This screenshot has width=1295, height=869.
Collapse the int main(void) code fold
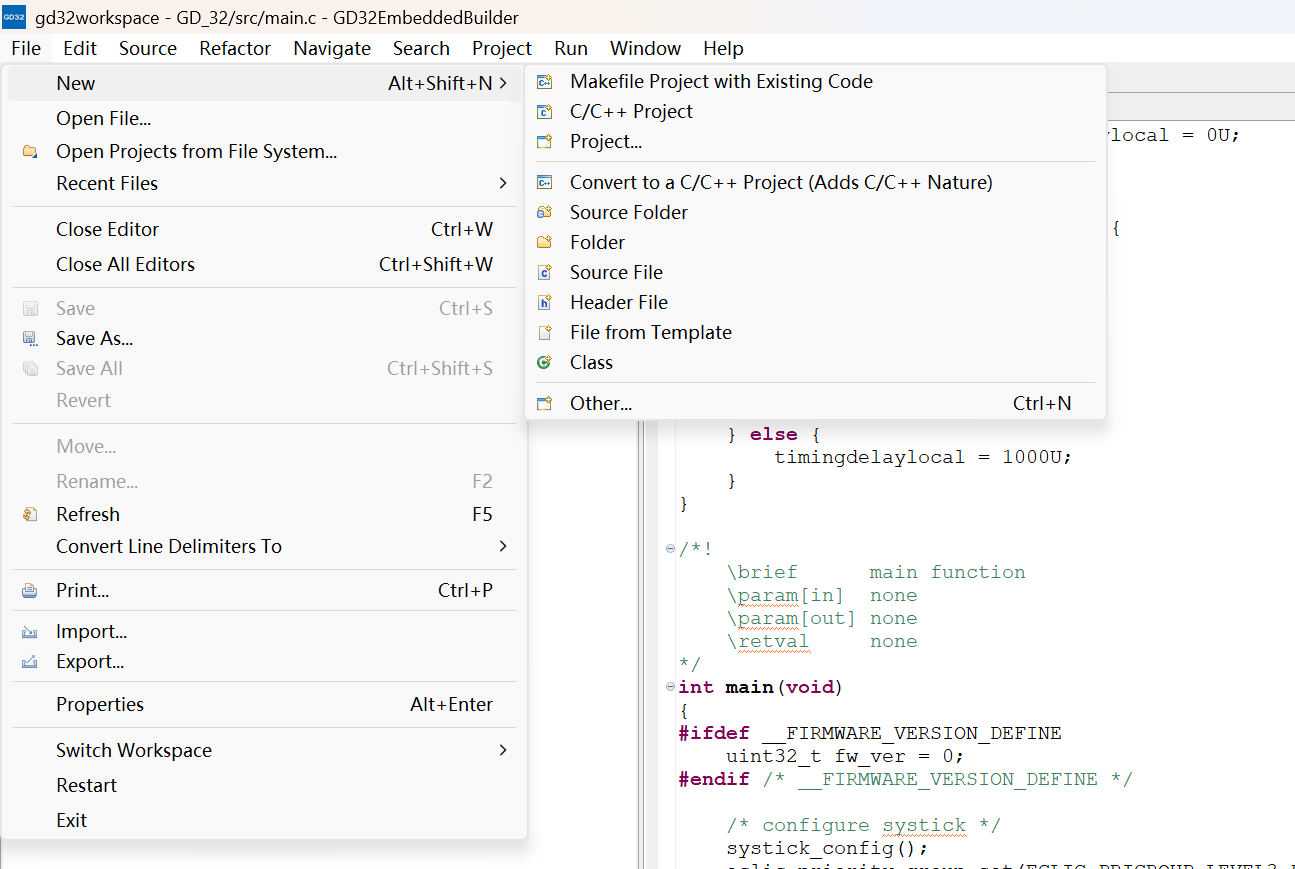[670, 687]
